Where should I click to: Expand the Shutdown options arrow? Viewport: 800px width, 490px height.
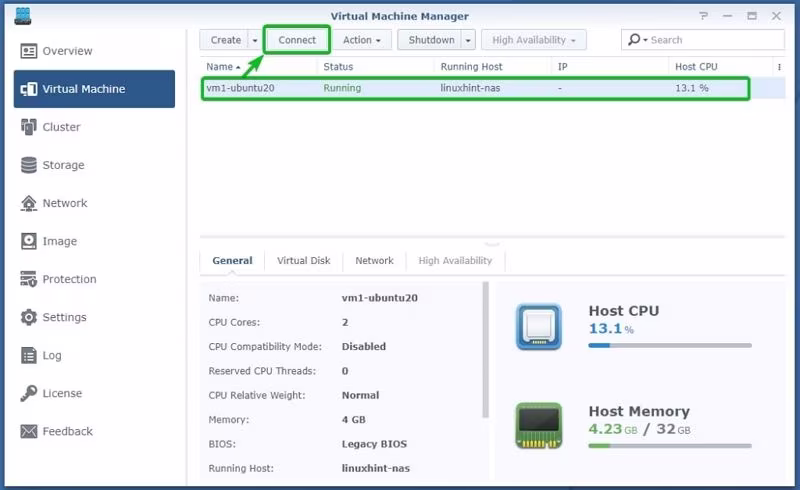pyautogui.click(x=468, y=40)
